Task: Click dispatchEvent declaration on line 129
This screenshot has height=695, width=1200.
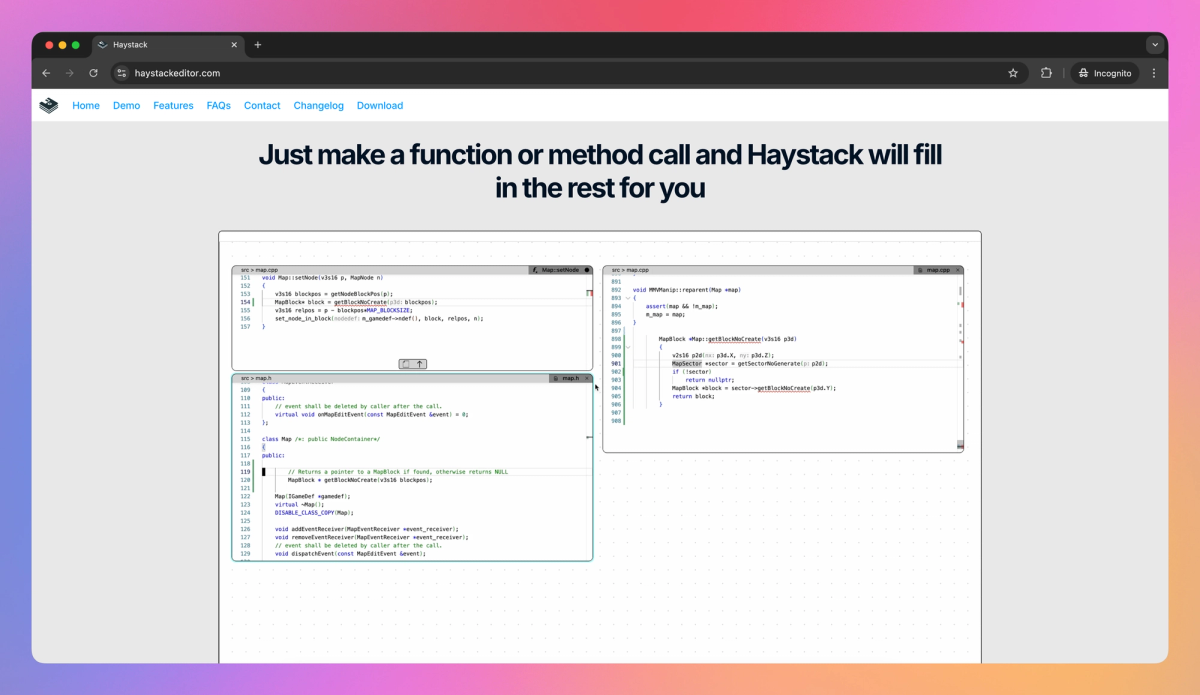Action: click(350, 553)
